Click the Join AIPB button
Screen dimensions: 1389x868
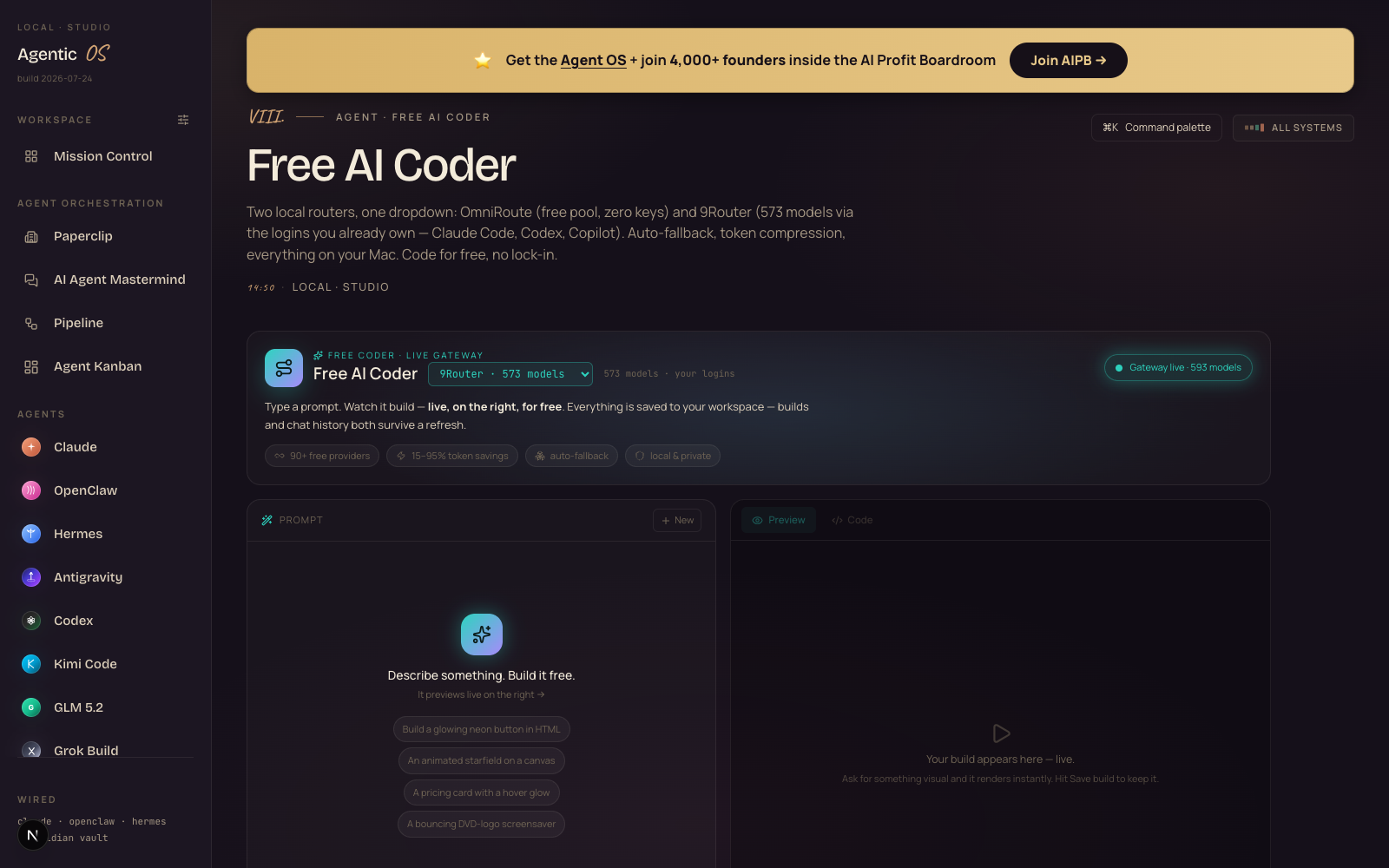pyautogui.click(x=1069, y=60)
